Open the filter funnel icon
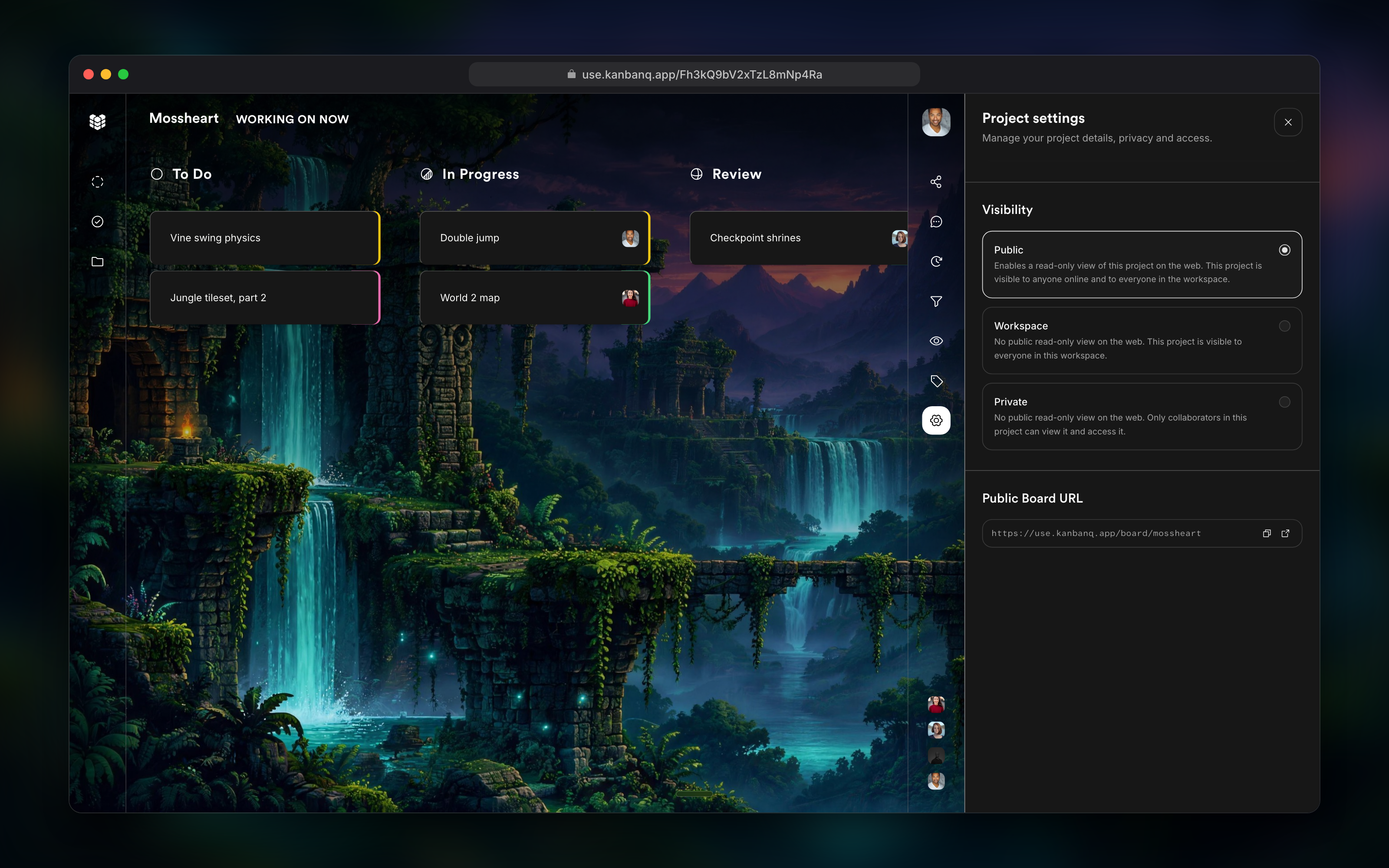Image resolution: width=1389 pixels, height=868 pixels. coord(935,301)
